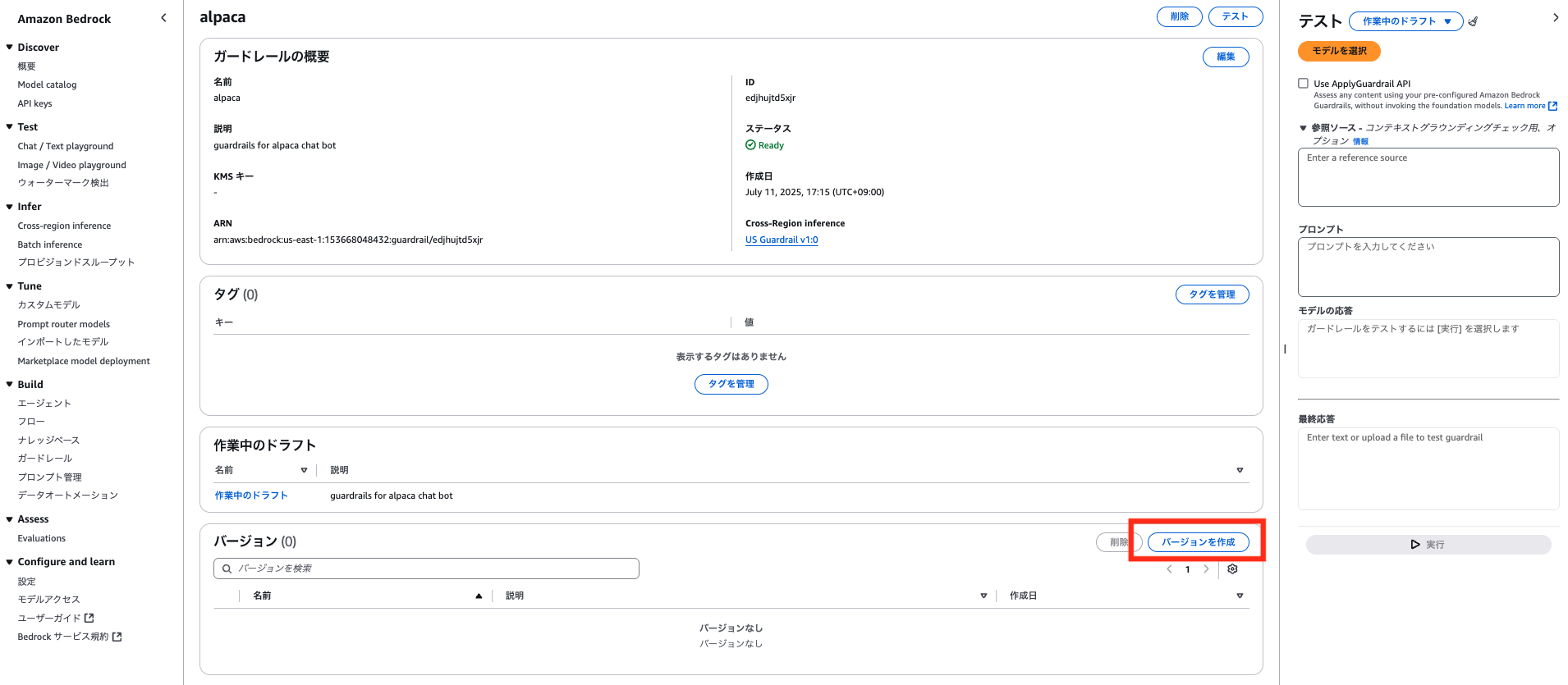The image size is (1568, 685).
Task: Collapse the Amazon Bedrock sidebar with the chevron
Action: [163, 18]
